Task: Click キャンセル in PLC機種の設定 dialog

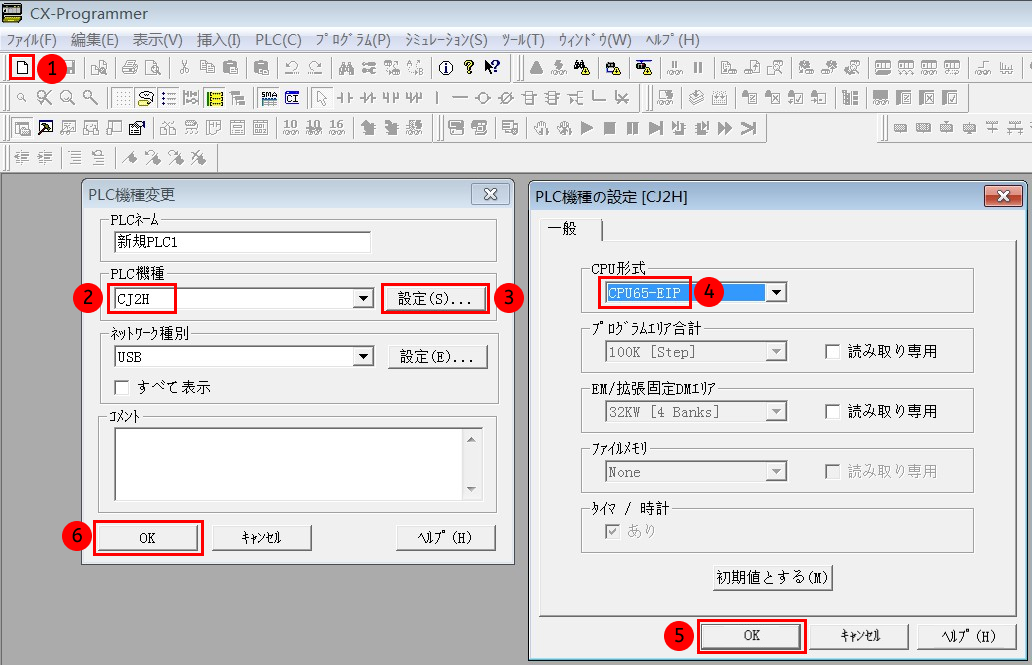Action: pos(860,636)
